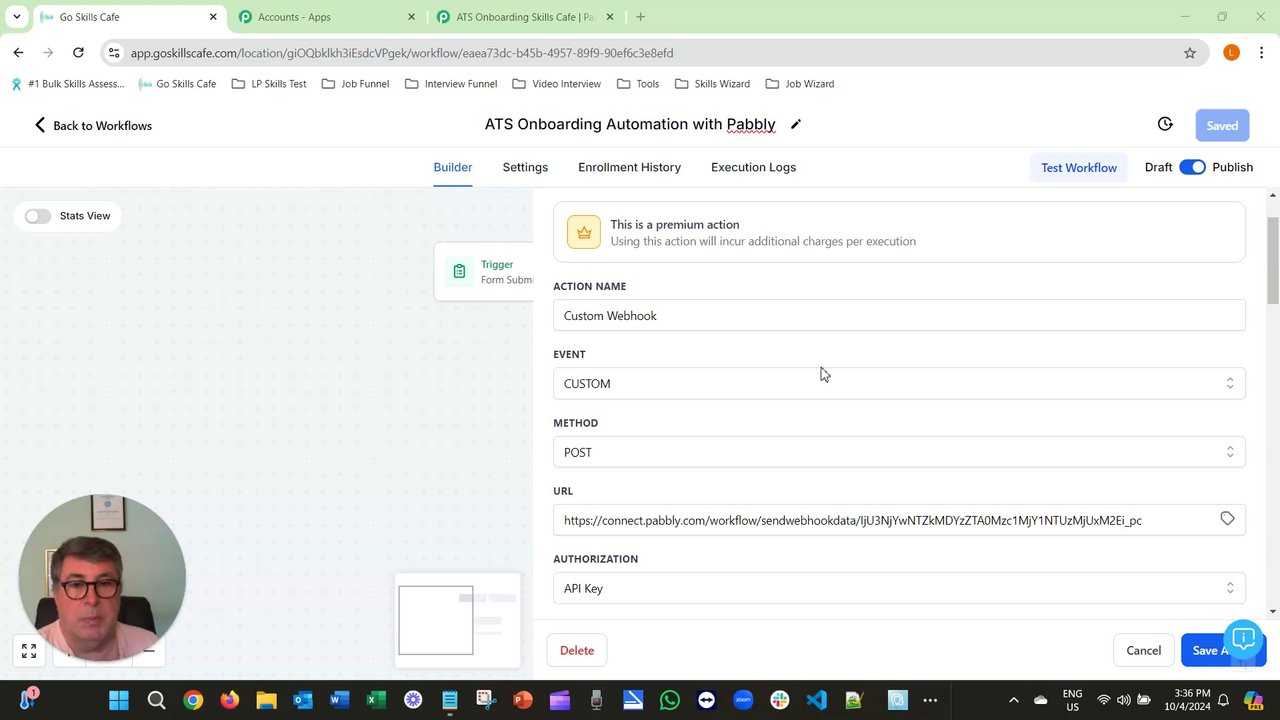
Task: Open the Enrollment History tab
Action: click(629, 167)
